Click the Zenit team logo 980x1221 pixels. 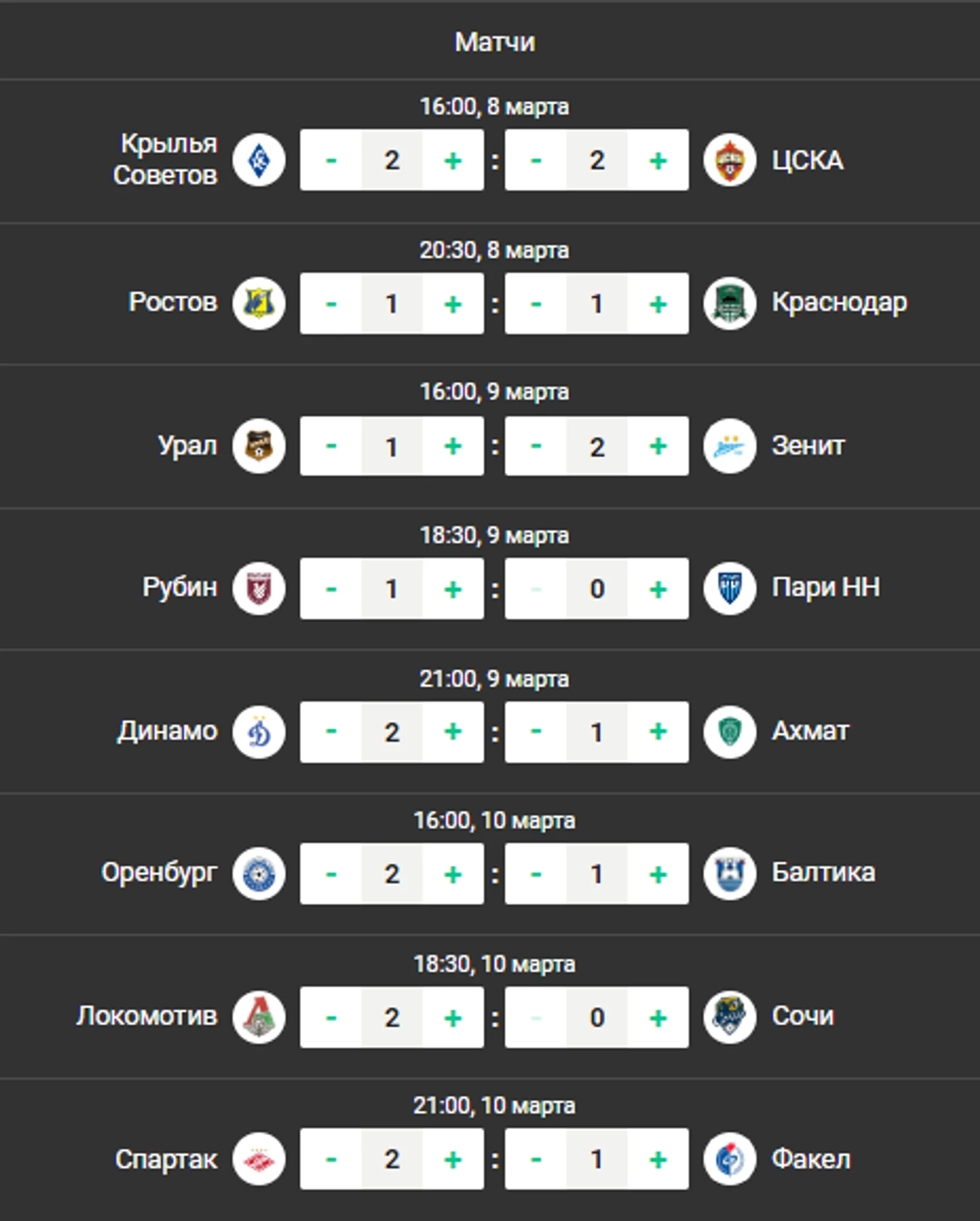[730, 446]
